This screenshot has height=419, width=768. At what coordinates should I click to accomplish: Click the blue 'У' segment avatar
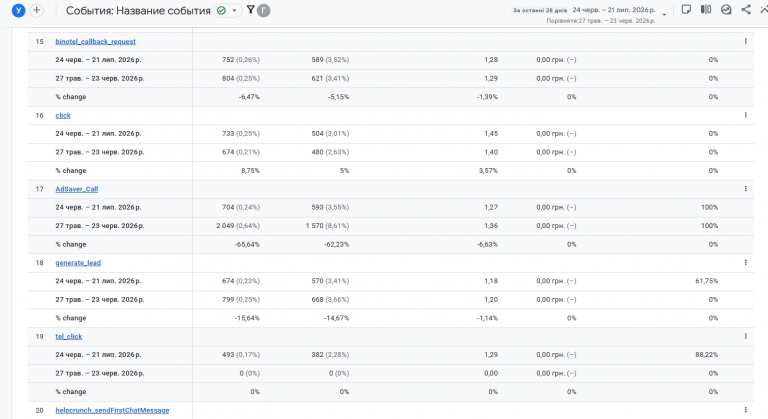click(x=18, y=10)
